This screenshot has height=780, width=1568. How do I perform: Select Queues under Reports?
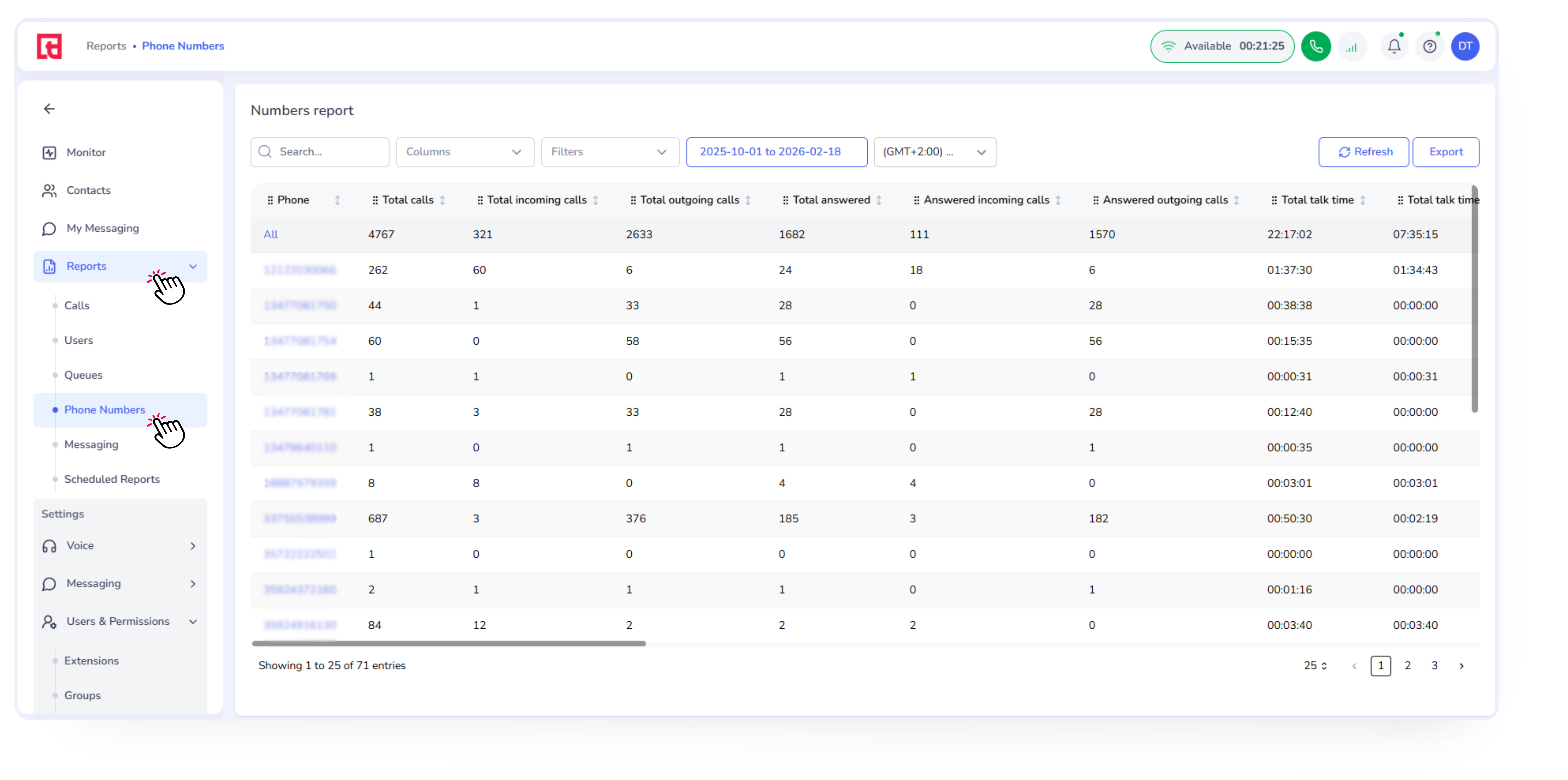(83, 375)
